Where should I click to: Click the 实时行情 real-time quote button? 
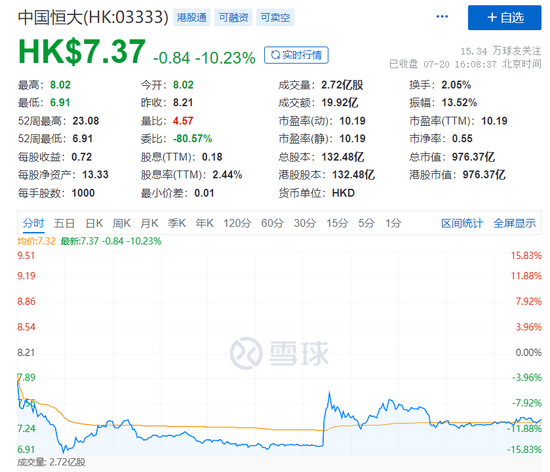click(296, 55)
